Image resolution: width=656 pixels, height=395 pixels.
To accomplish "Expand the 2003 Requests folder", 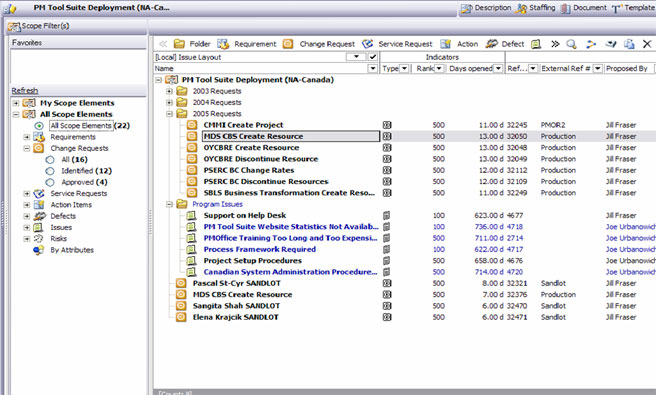I will click(169, 91).
